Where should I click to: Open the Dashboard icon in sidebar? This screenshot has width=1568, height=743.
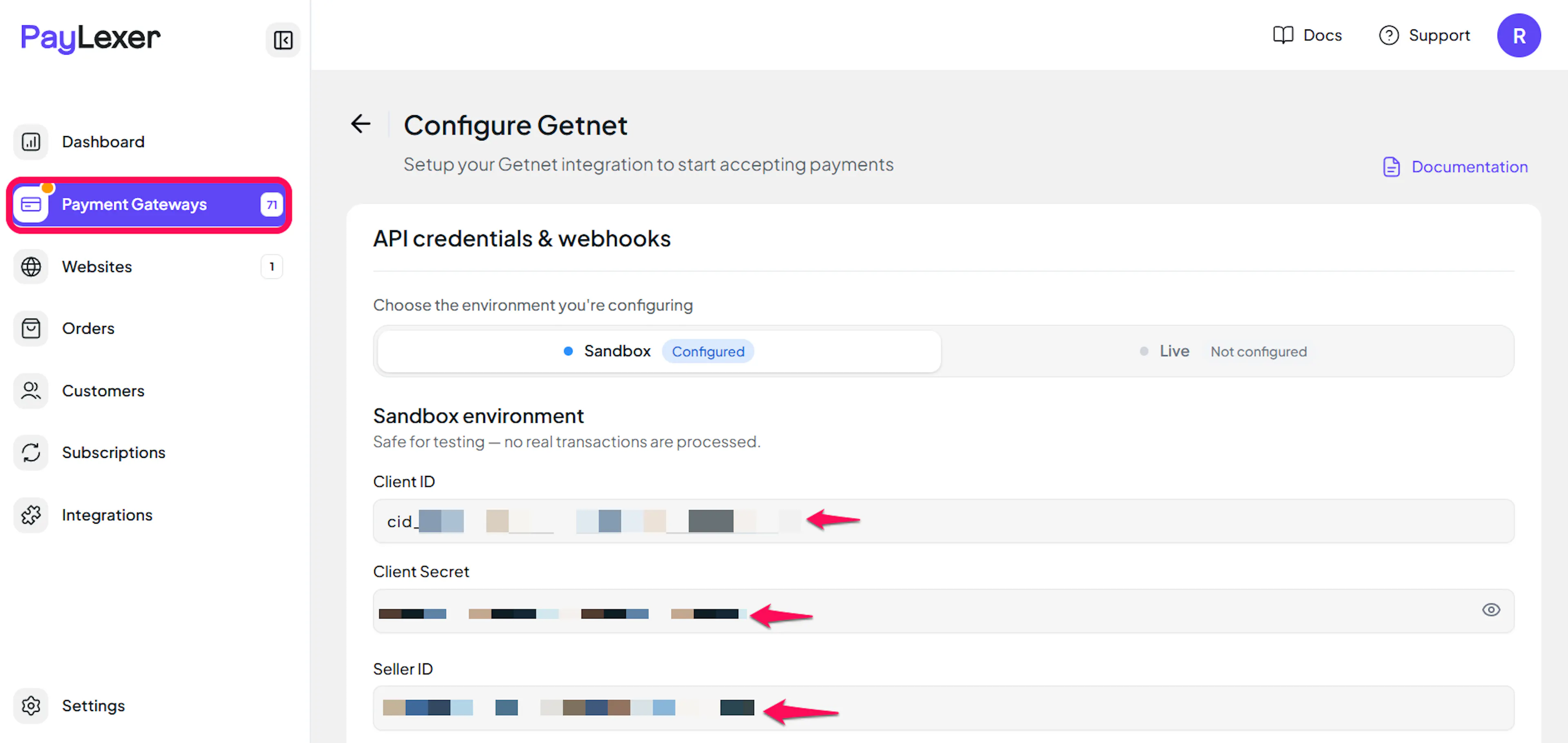point(31,142)
